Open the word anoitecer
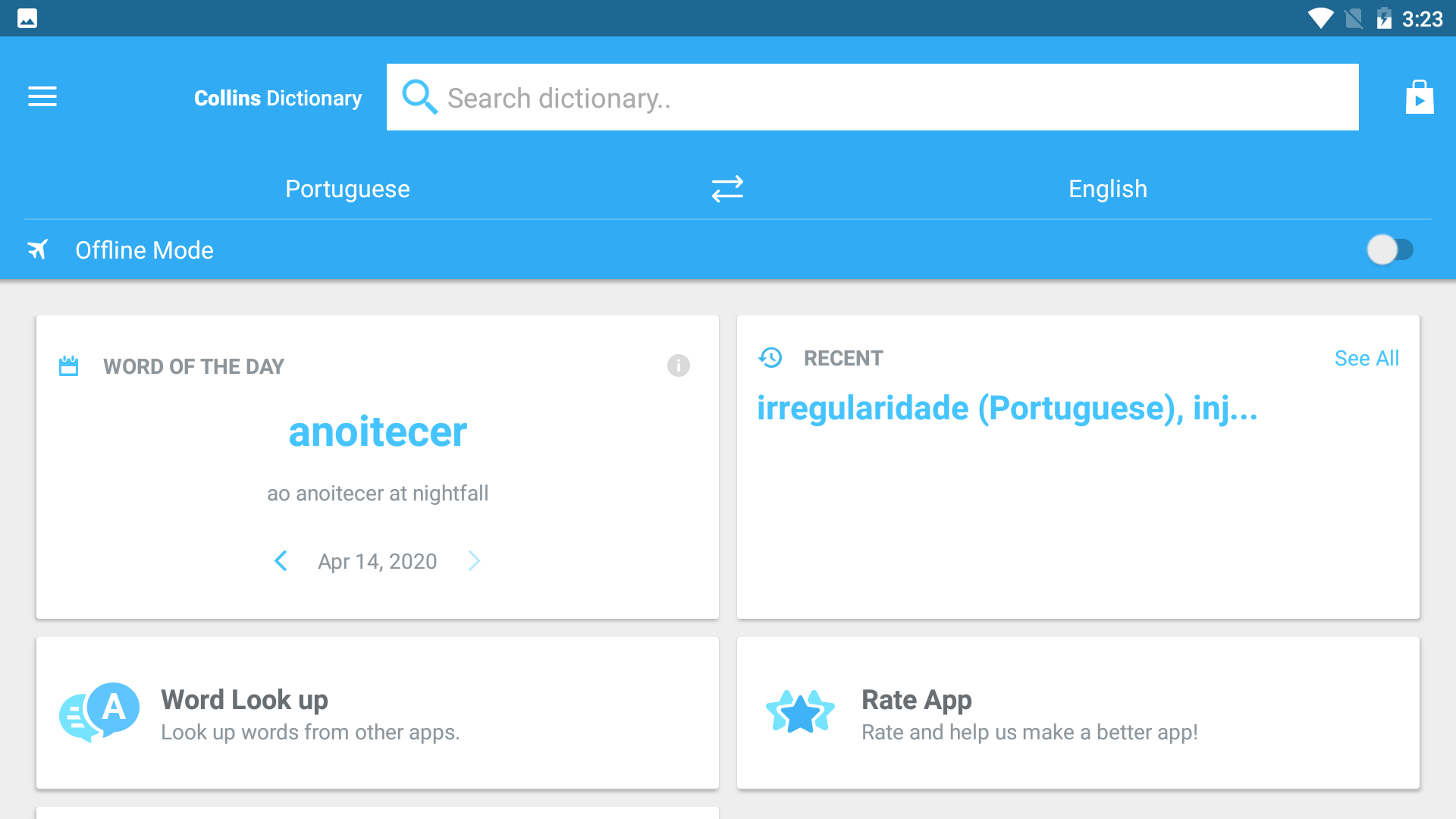Screen dimensions: 1456x819 pyautogui.click(x=378, y=431)
